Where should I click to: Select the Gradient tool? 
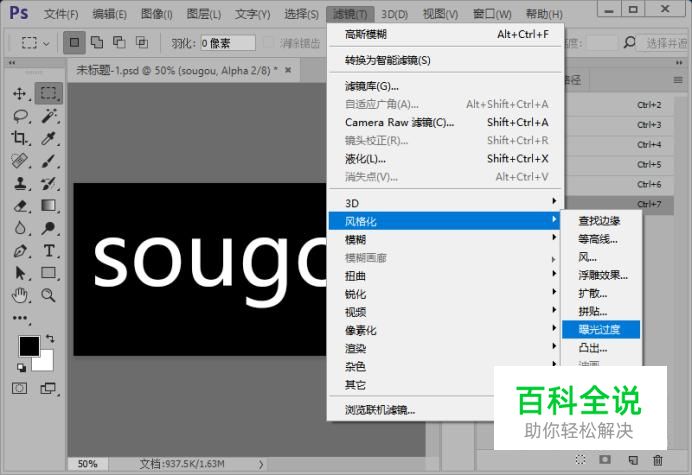[48, 205]
